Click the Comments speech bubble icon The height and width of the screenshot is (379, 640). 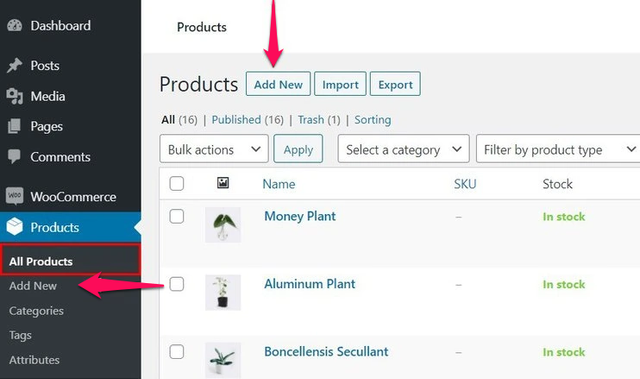click(14, 157)
